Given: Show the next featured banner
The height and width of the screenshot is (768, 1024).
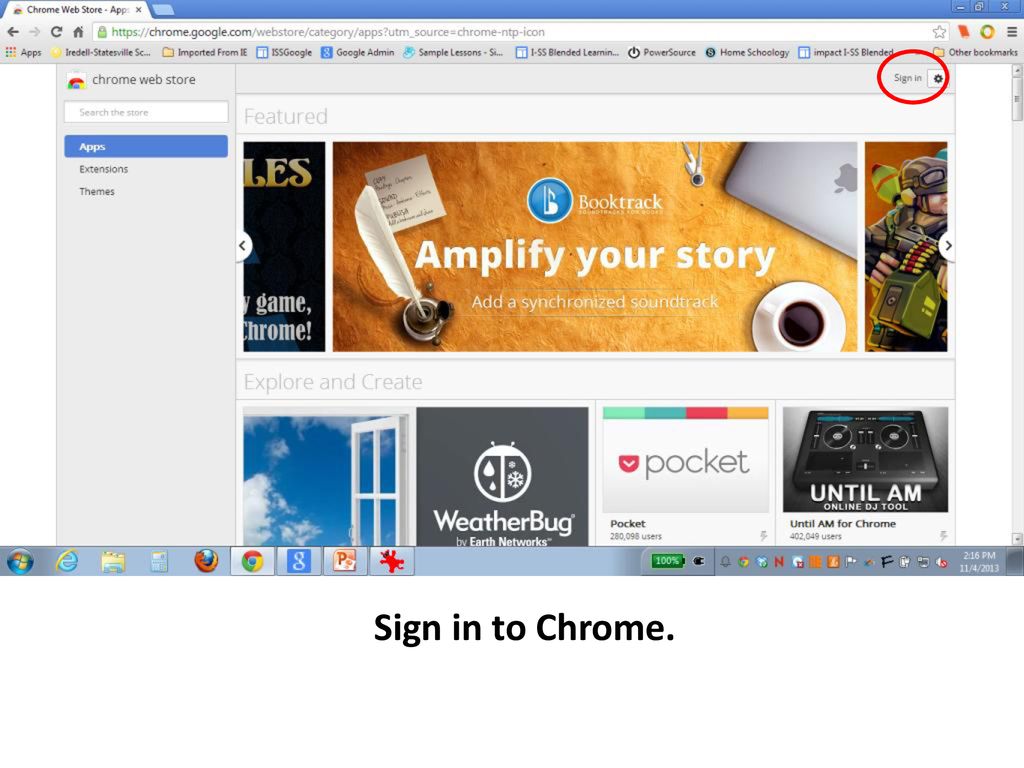Looking at the screenshot, I should (947, 246).
